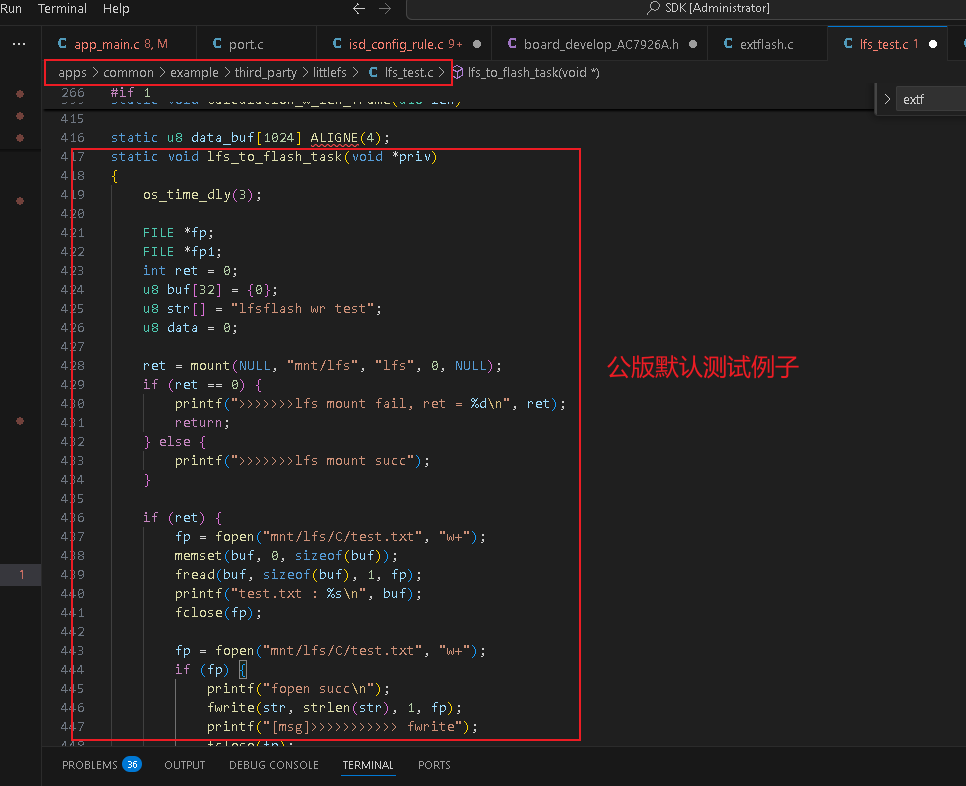Image resolution: width=966 pixels, height=786 pixels.
Task: Switch to the port.c tab
Action: pos(256,44)
